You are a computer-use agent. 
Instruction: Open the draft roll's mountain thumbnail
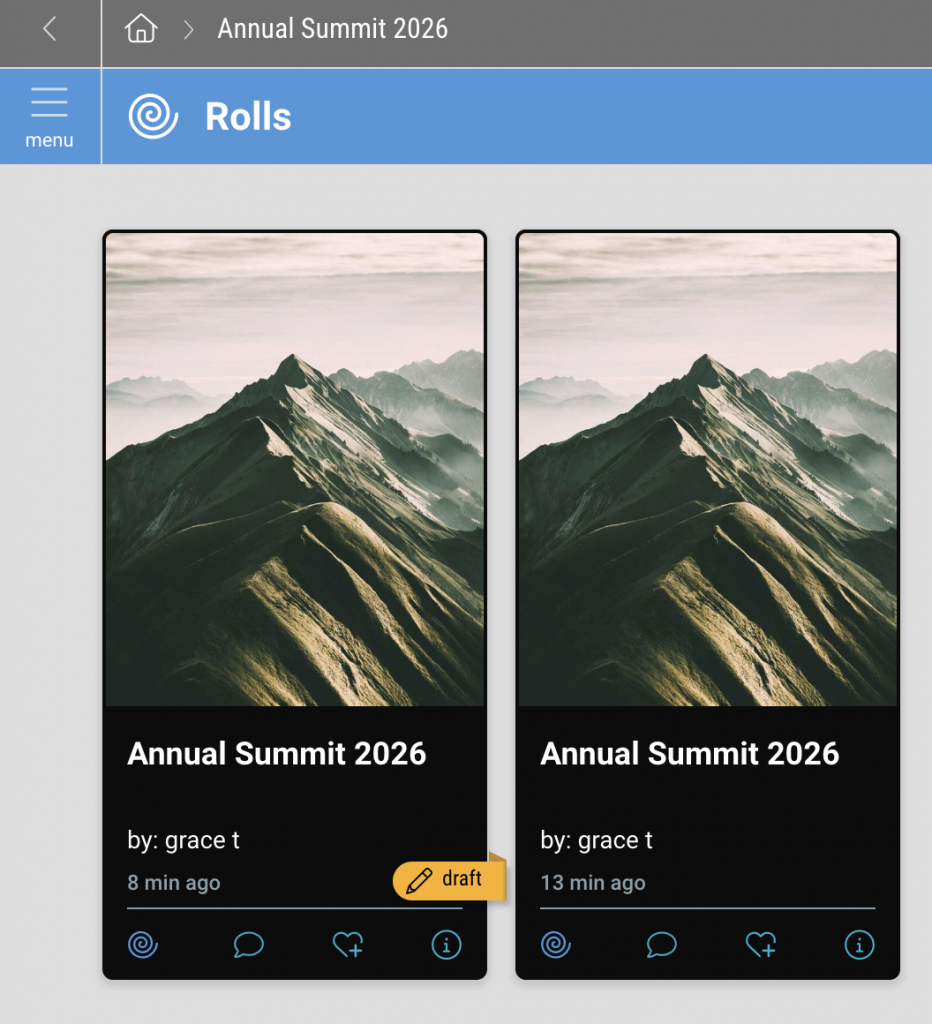click(x=295, y=469)
